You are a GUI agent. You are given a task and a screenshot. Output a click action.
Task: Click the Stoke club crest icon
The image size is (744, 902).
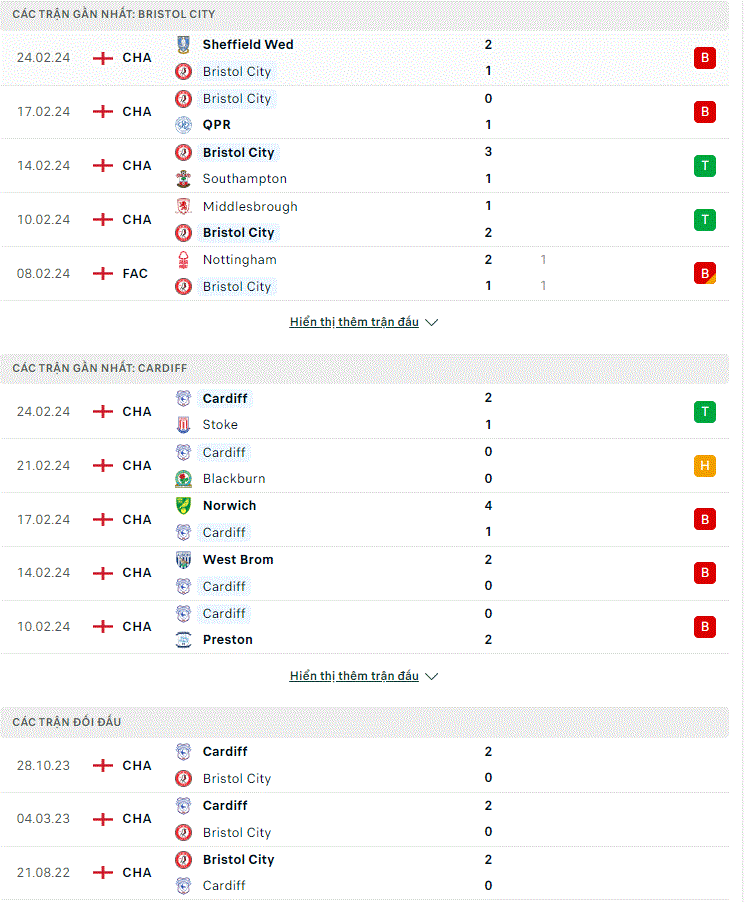(184, 425)
